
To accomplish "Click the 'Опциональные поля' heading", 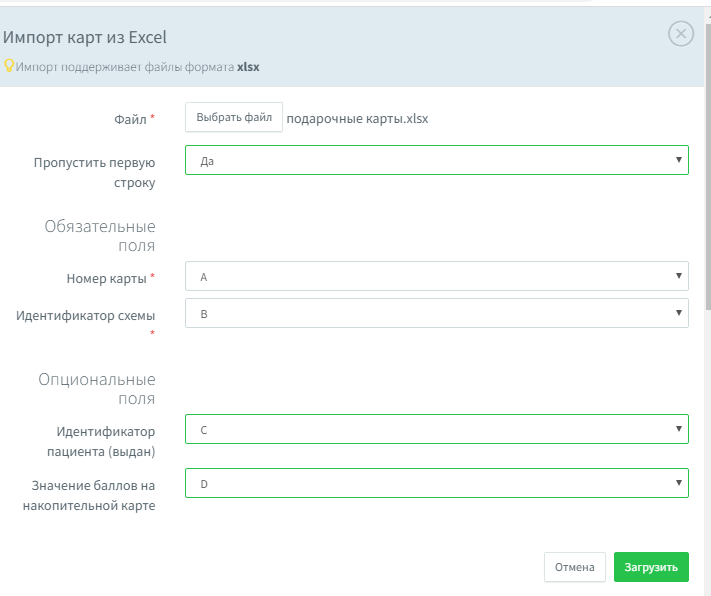I will coord(97,389).
